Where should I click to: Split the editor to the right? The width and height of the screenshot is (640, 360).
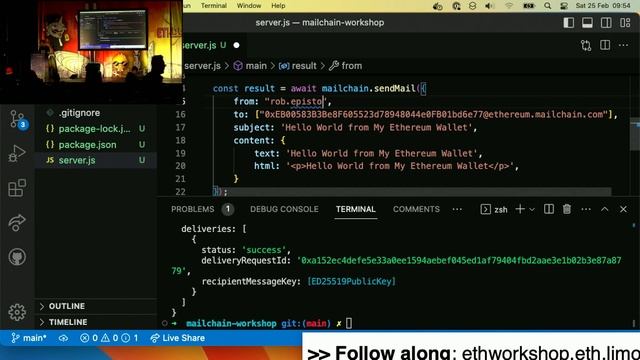[605, 45]
